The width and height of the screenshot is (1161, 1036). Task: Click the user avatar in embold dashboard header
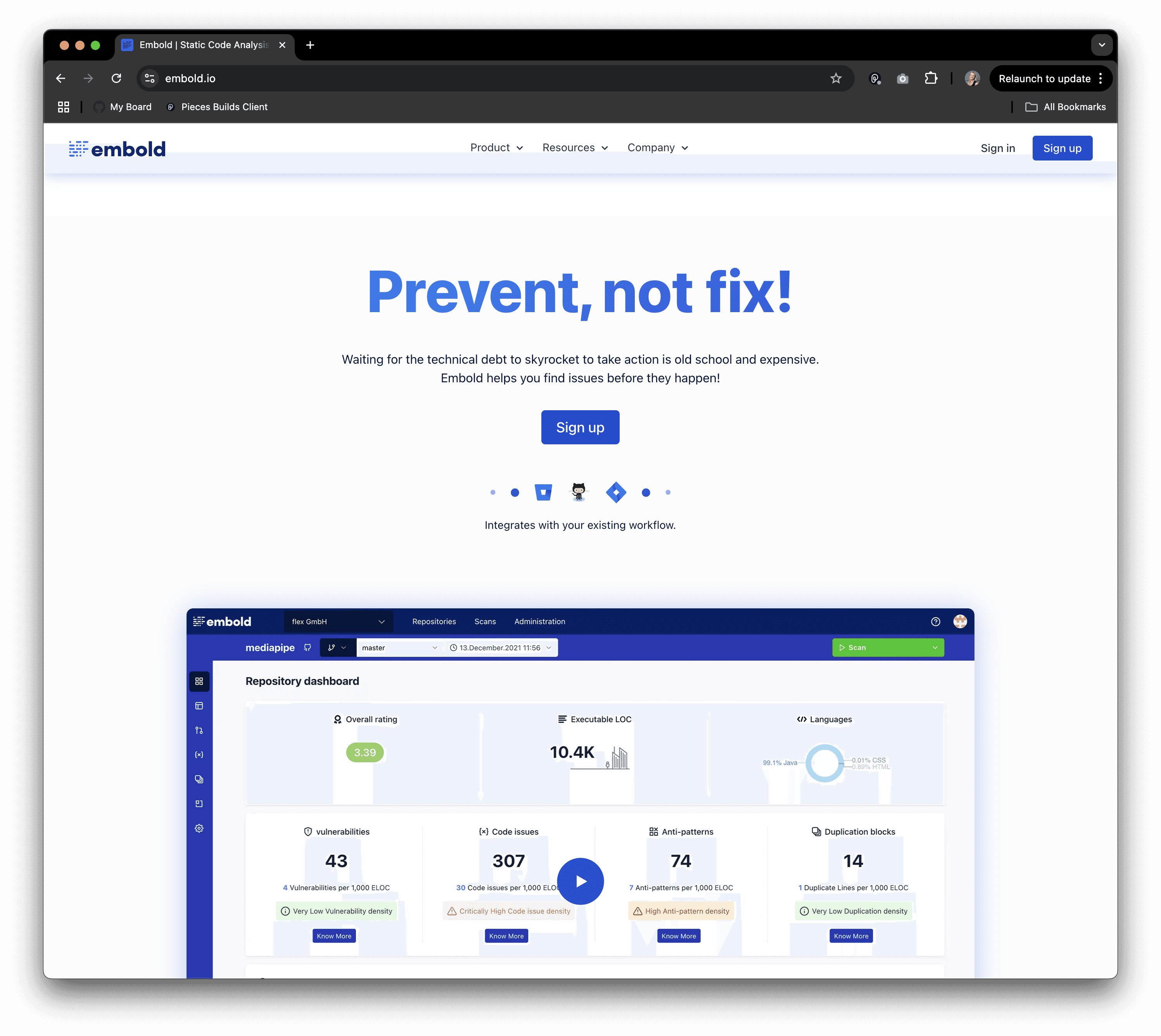(x=960, y=622)
